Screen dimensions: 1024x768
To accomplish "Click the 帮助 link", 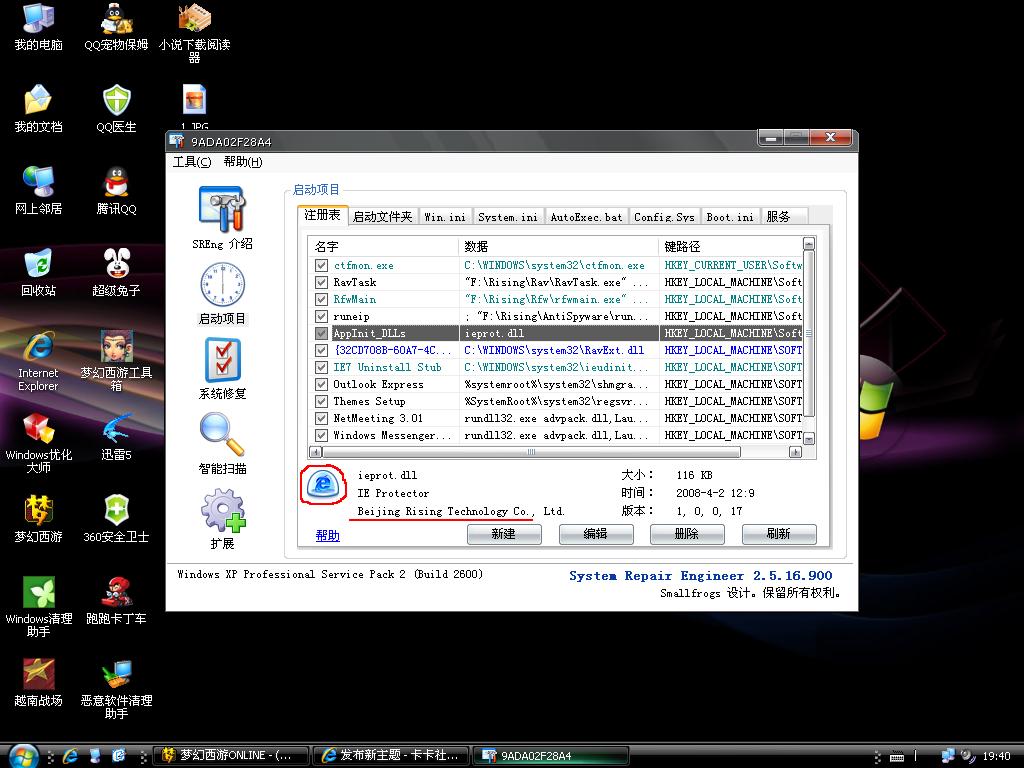I will click(327, 536).
